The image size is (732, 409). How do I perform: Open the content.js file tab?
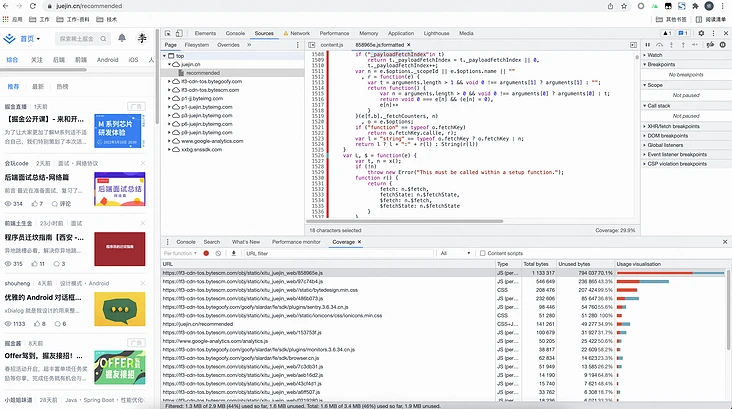click(x=332, y=45)
